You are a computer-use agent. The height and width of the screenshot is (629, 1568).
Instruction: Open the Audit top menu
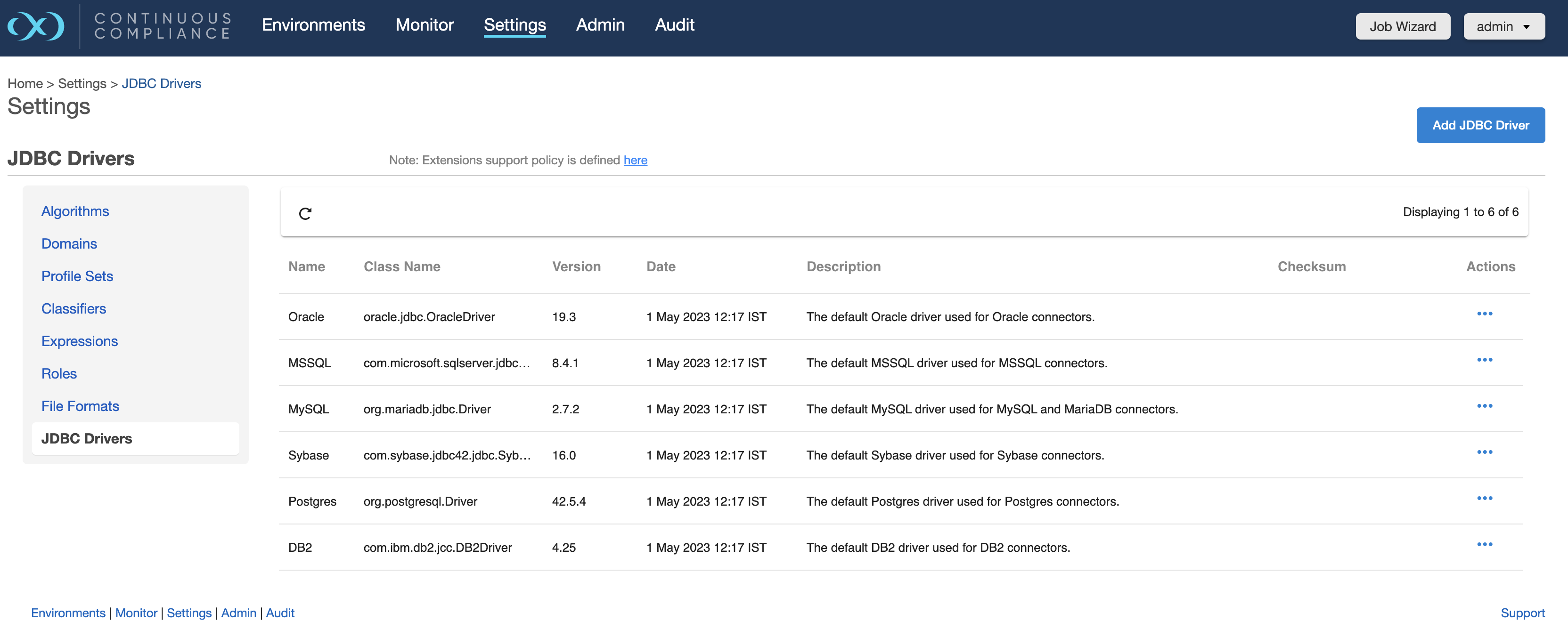tap(674, 25)
